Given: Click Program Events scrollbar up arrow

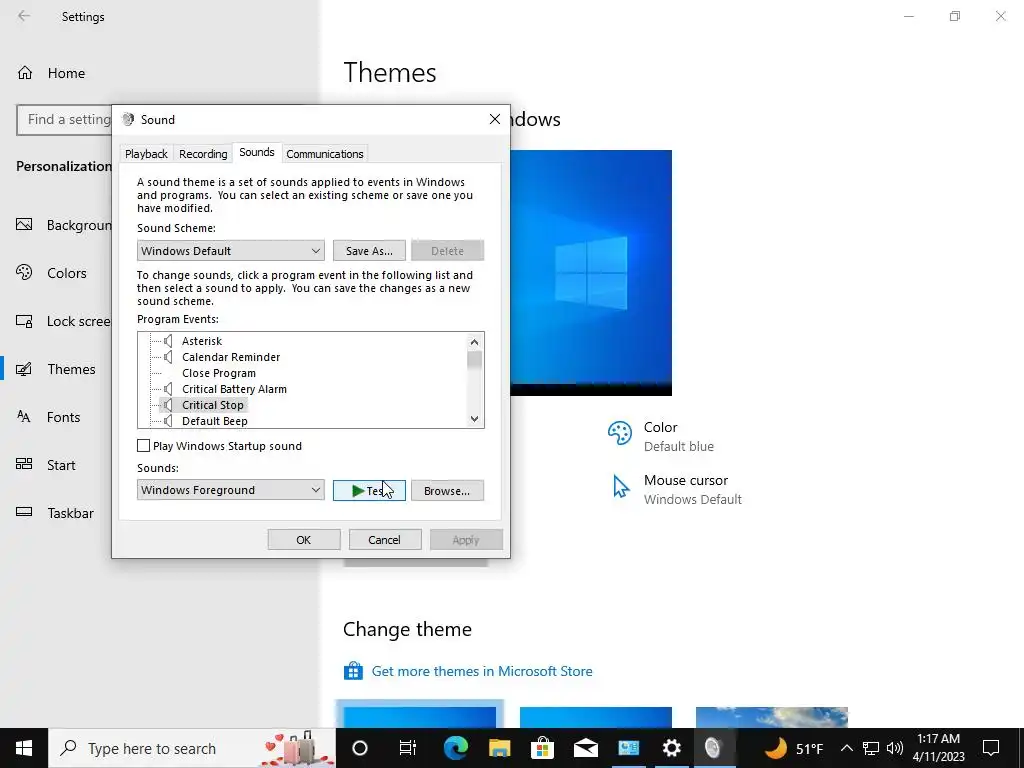Looking at the screenshot, I should [475, 342].
